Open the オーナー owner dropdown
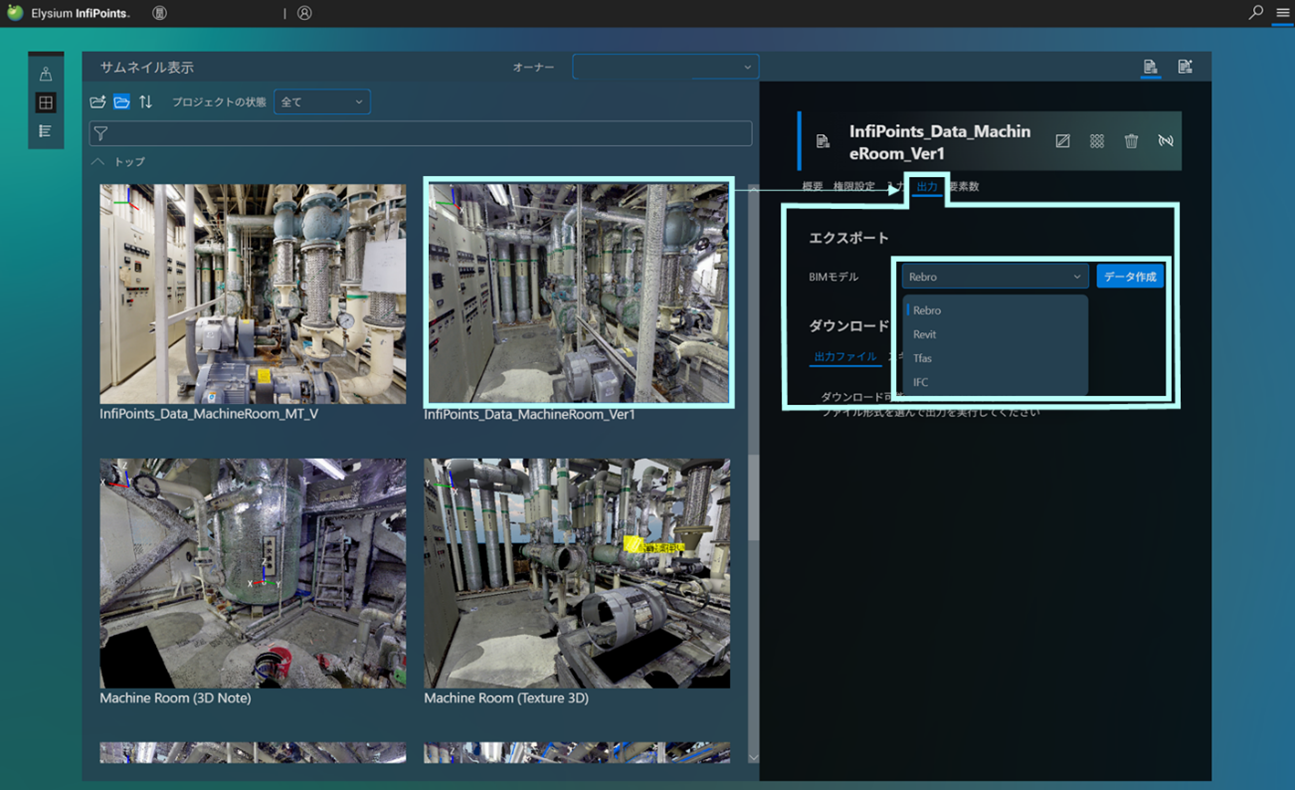This screenshot has width=1295, height=790. pyautogui.click(x=665, y=67)
